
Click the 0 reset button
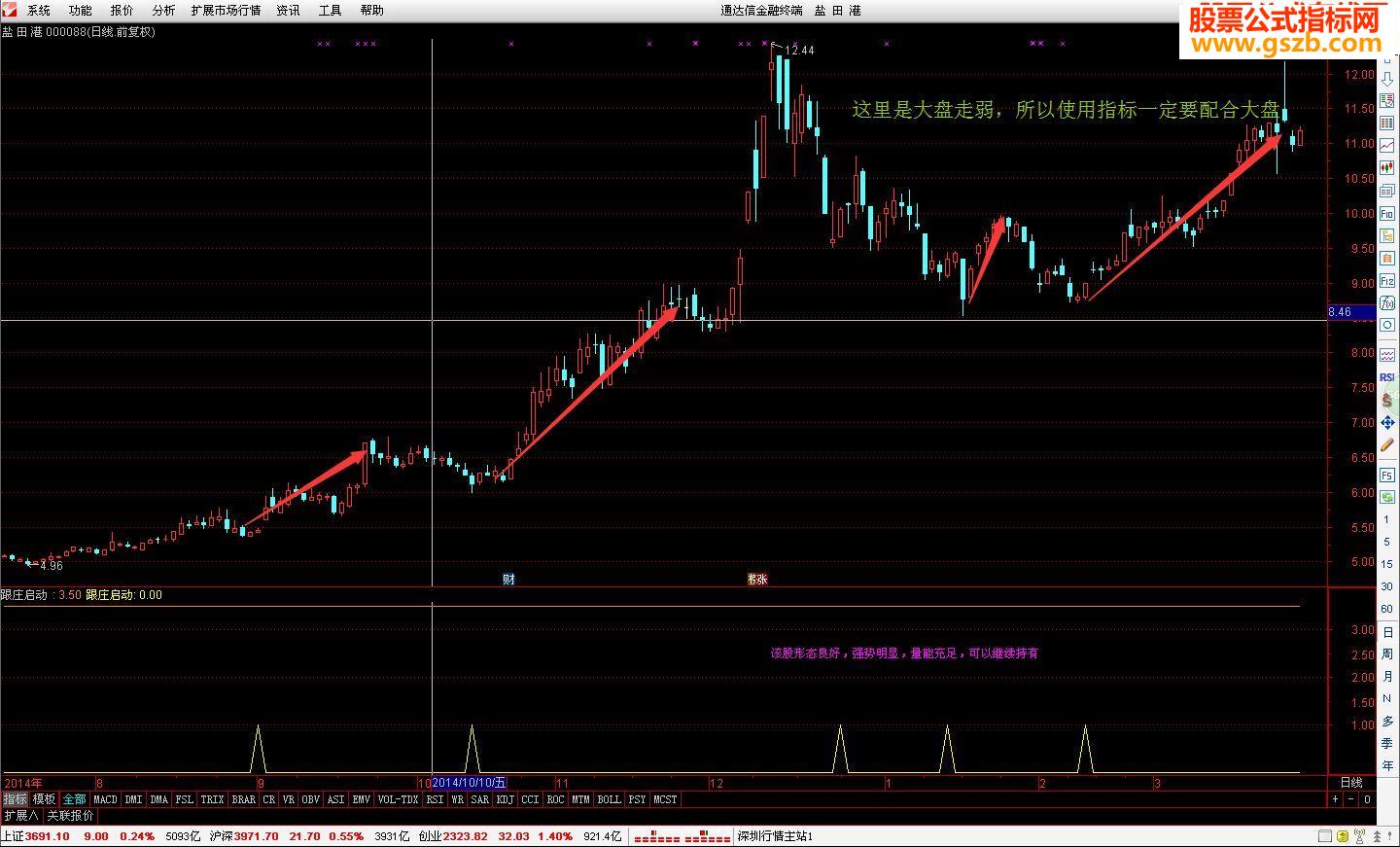(1367, 799)
